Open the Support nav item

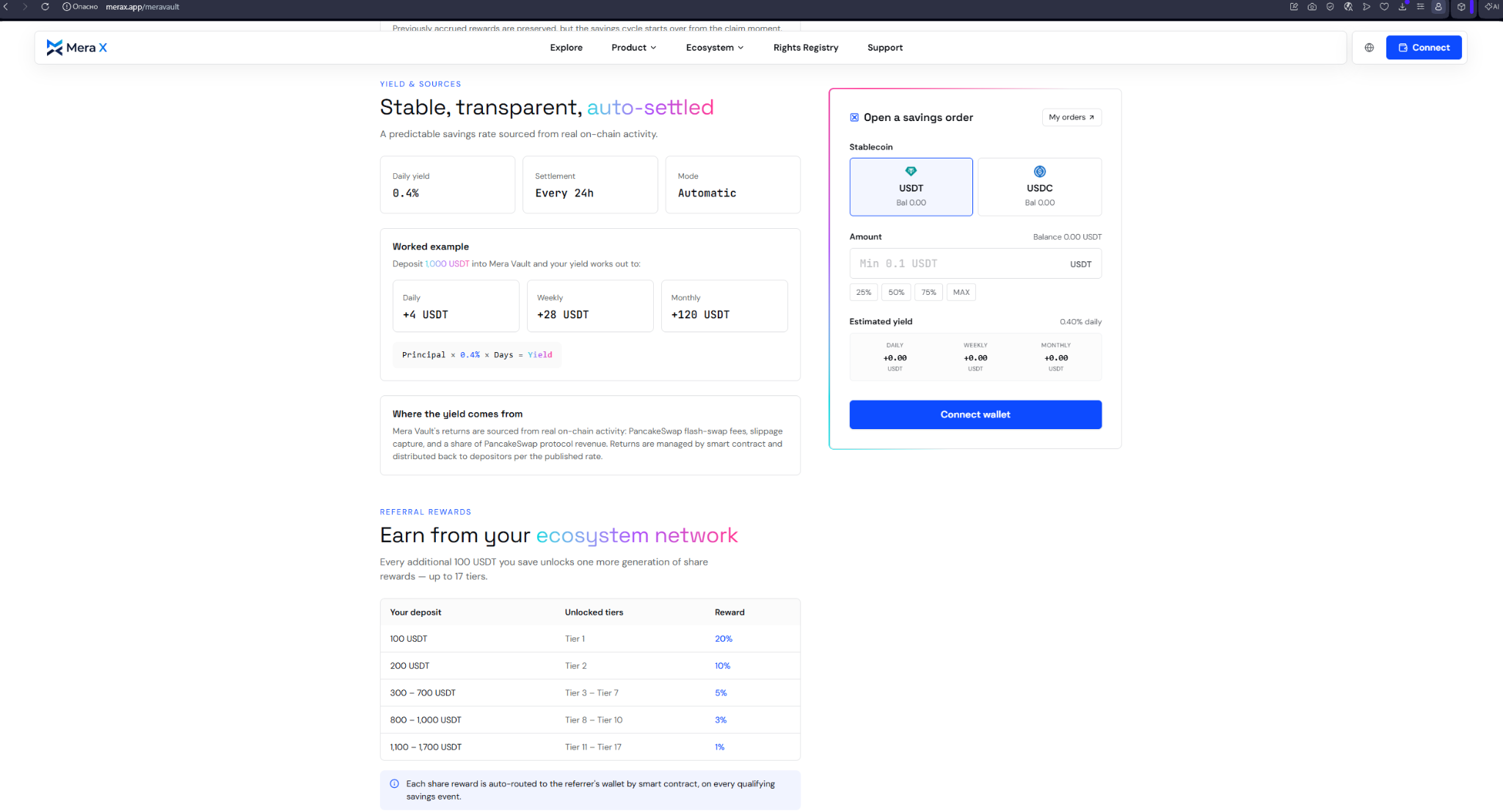[885, 48]
